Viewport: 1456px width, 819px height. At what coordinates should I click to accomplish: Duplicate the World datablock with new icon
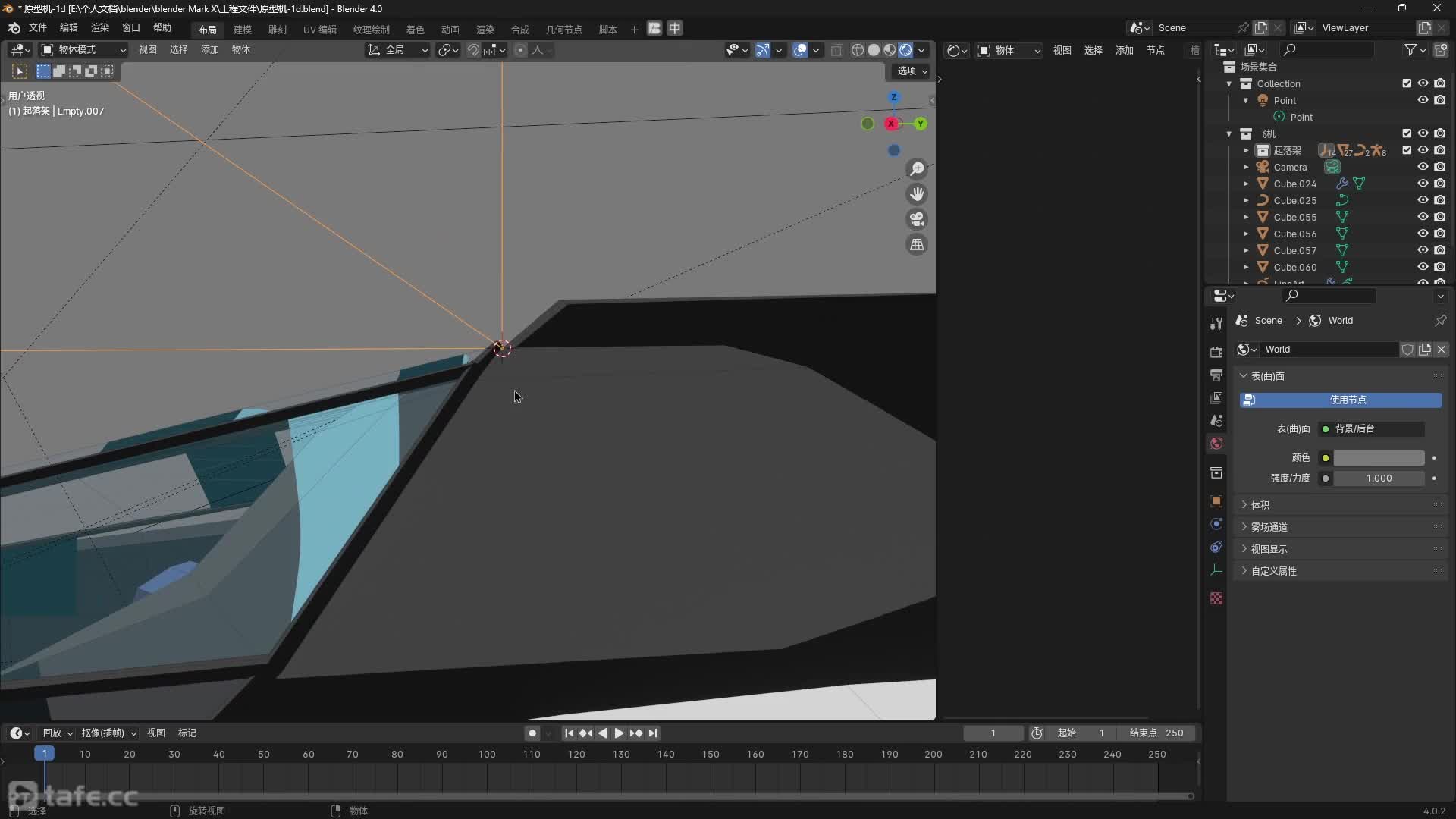point(1425,350)
